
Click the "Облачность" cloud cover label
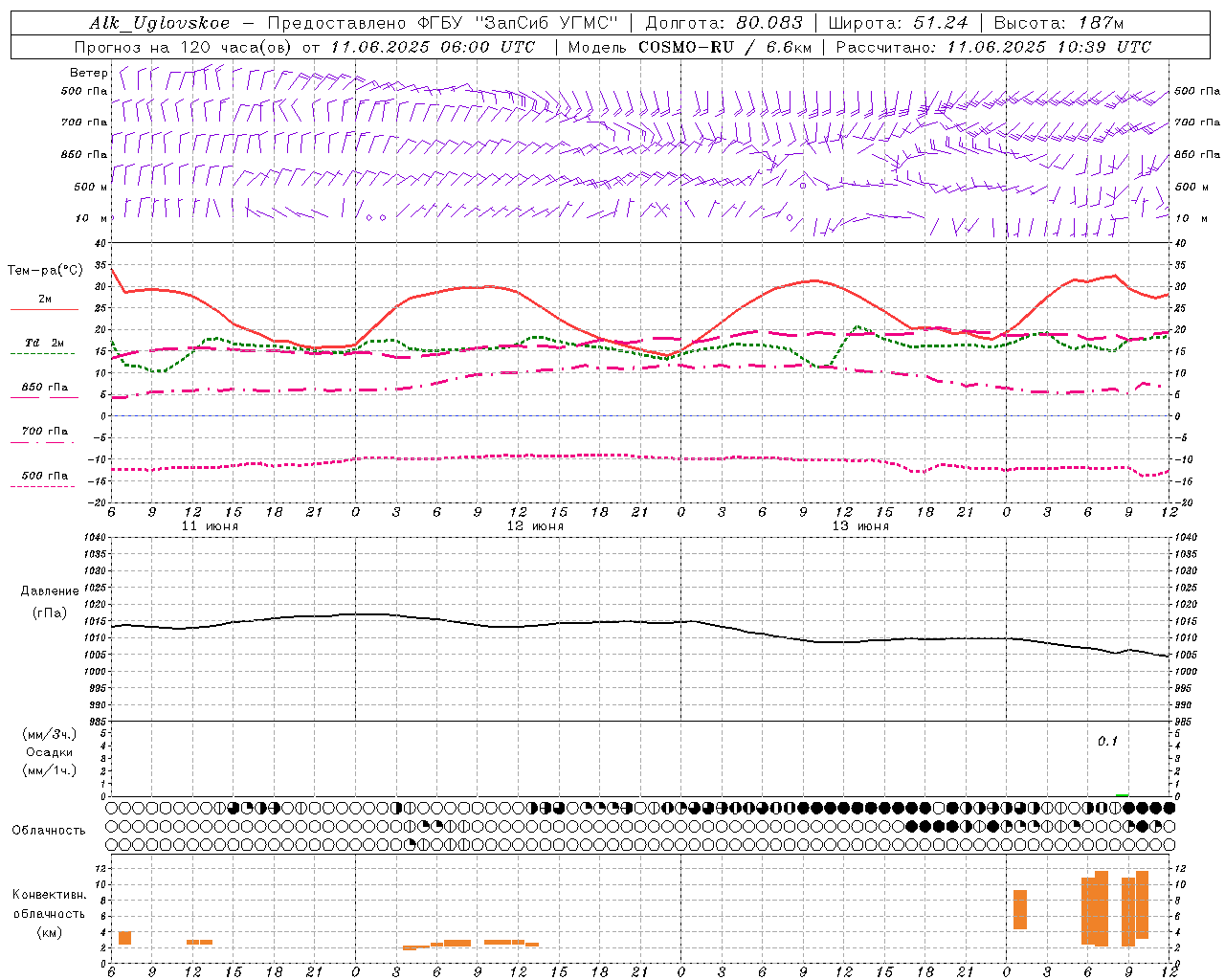49,831
